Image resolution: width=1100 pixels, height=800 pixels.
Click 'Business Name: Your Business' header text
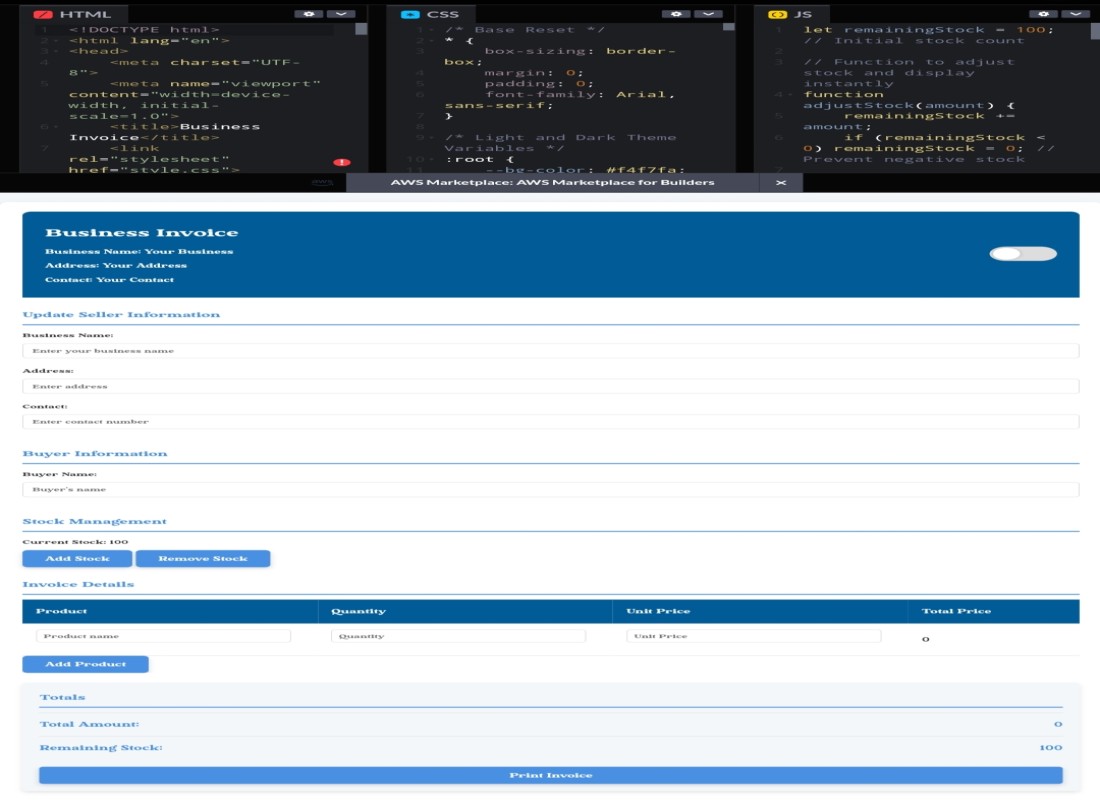(x=139, y=251)
